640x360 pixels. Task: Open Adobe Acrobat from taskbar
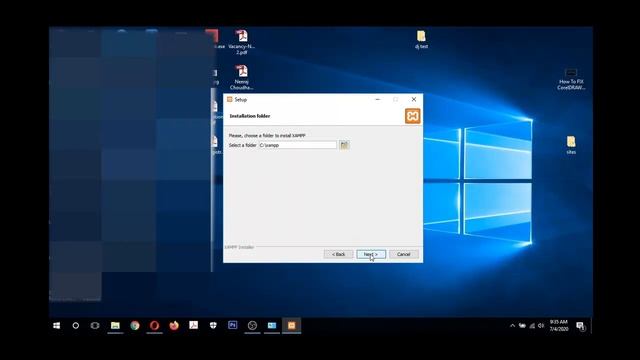click(x=193, y=325)
